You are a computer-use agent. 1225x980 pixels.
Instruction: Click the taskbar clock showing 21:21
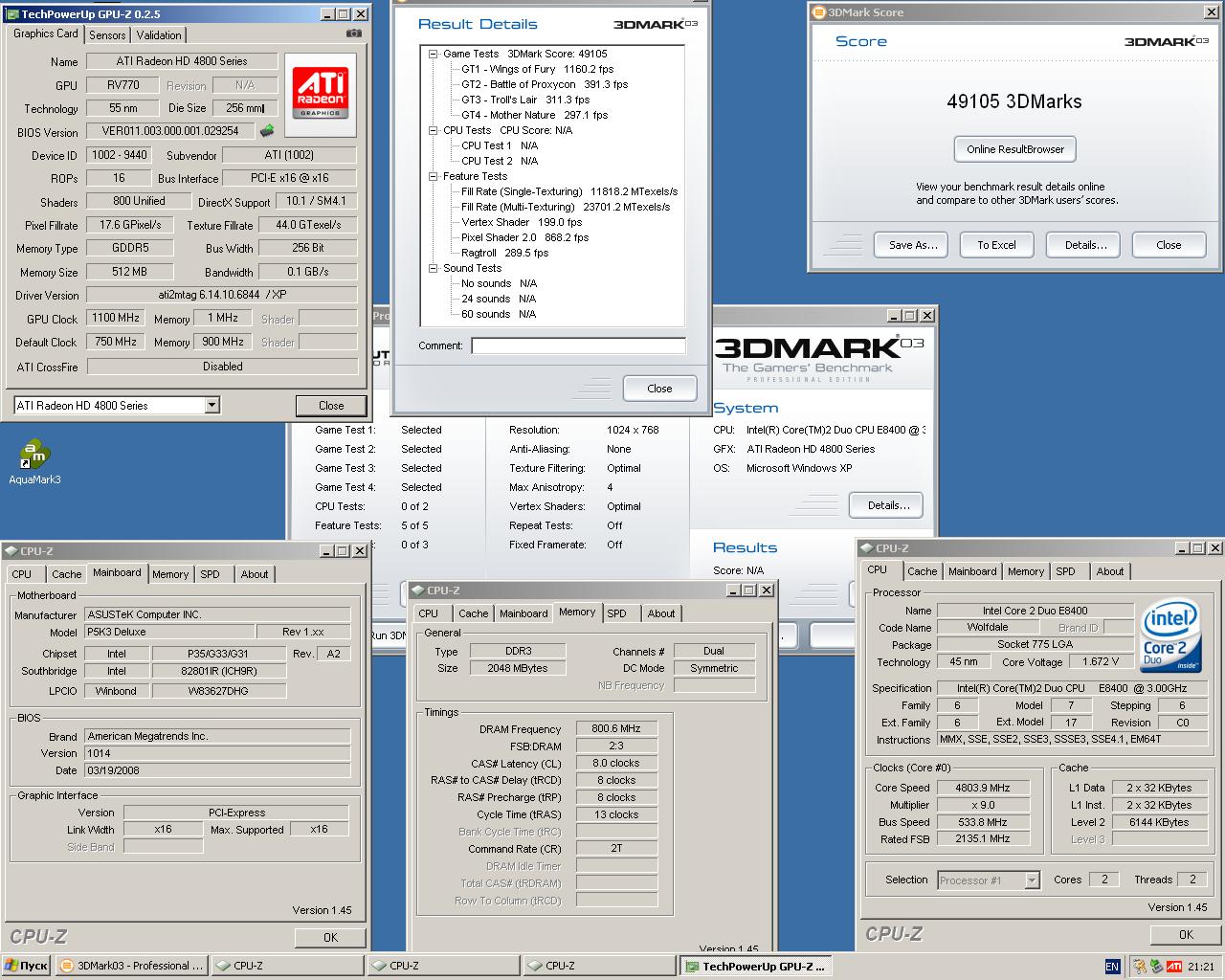pos(1201,967)
